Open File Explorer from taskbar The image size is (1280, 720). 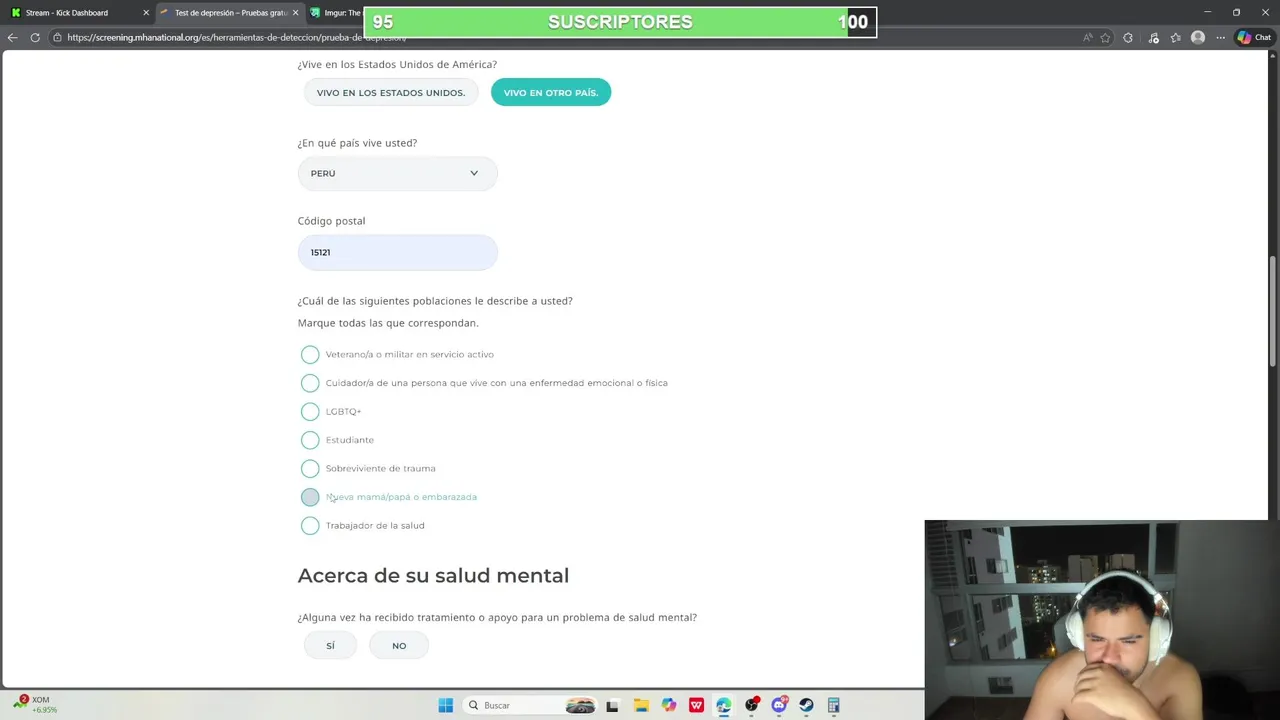tap(641, 705)
